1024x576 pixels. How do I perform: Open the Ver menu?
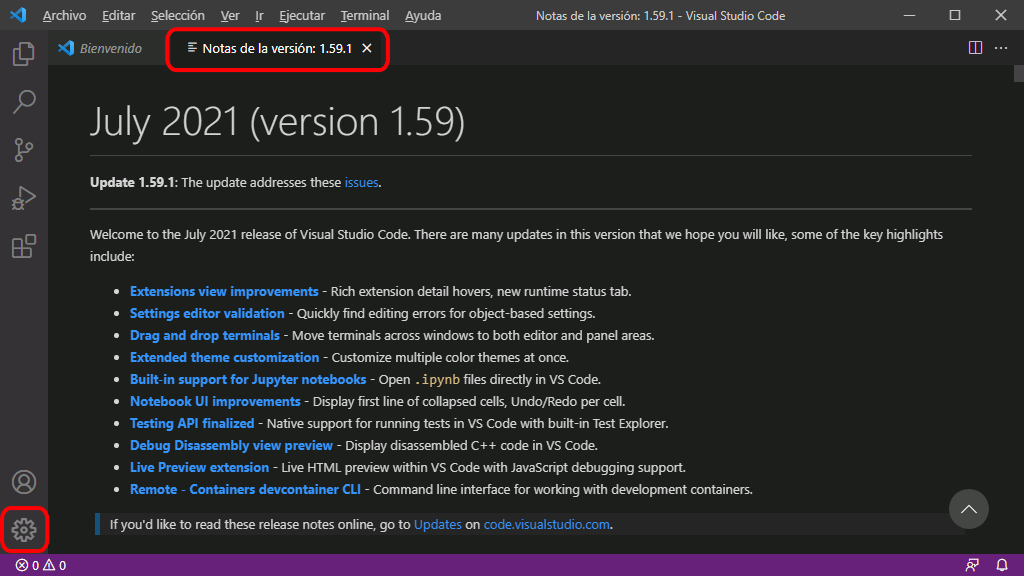pos(230,15)
